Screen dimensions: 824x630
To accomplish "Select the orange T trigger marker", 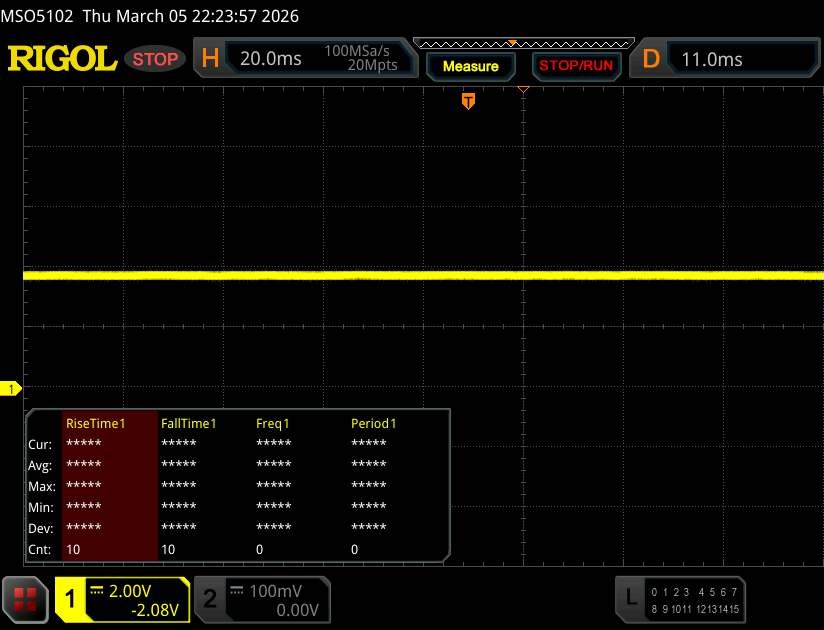I will point(467,101).
